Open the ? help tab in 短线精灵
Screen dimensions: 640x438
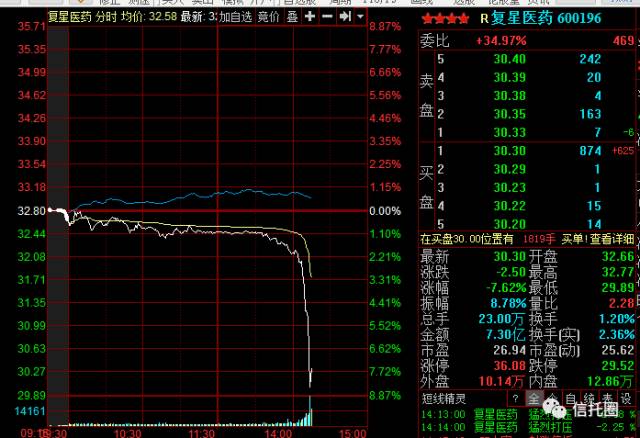pos(516,399)
